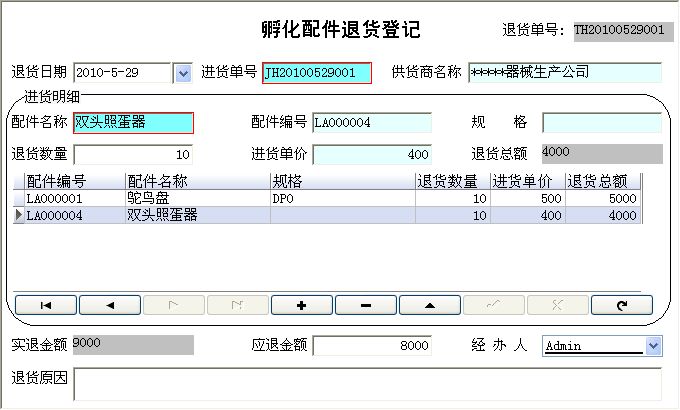
Task: Click the 配件名称 column header
Action: (197, 181)
